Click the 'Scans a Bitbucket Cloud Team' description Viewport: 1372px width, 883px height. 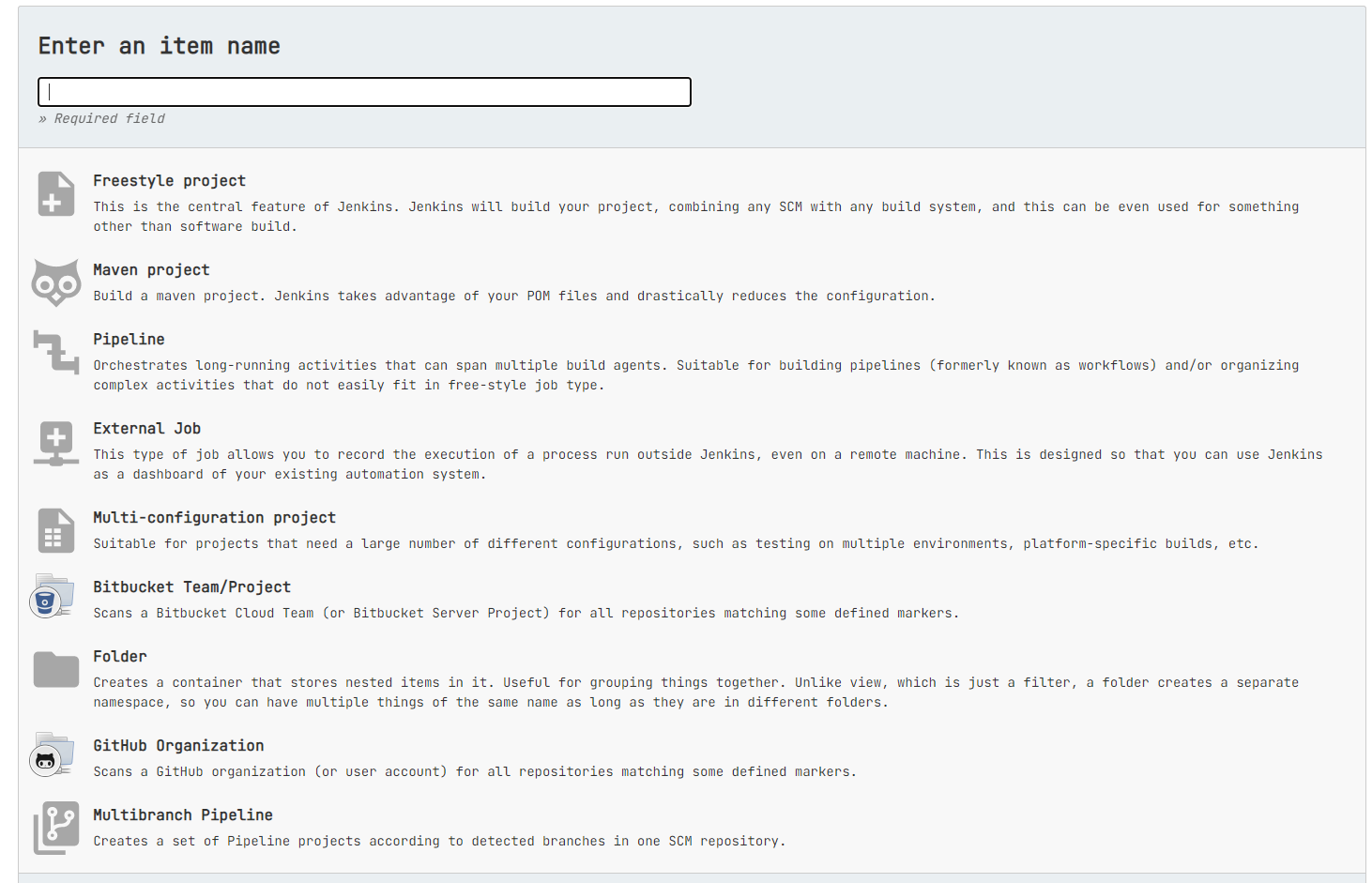(x=526, y=614)
